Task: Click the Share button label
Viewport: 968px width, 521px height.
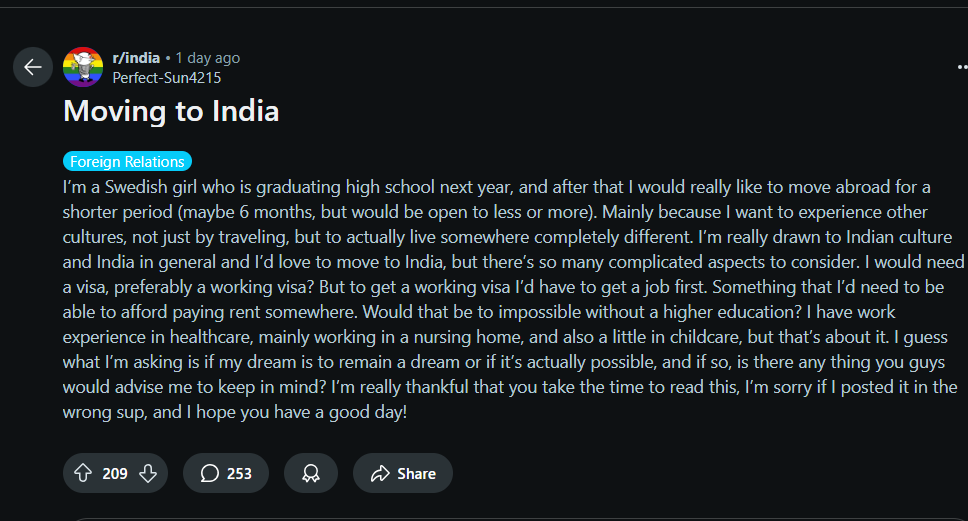Action: pos(417,473)
